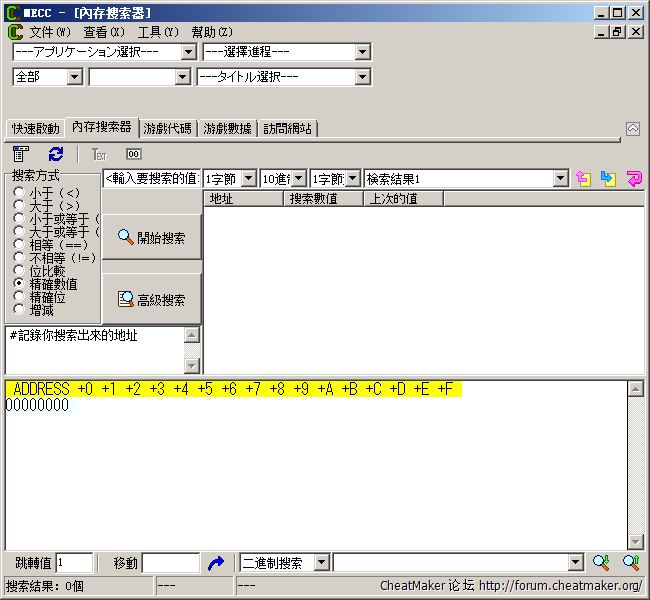The height and width of the screenshot is (600, 650).
Task: Select the 小于 (<) radio option
Action: (x=20, y=192)
